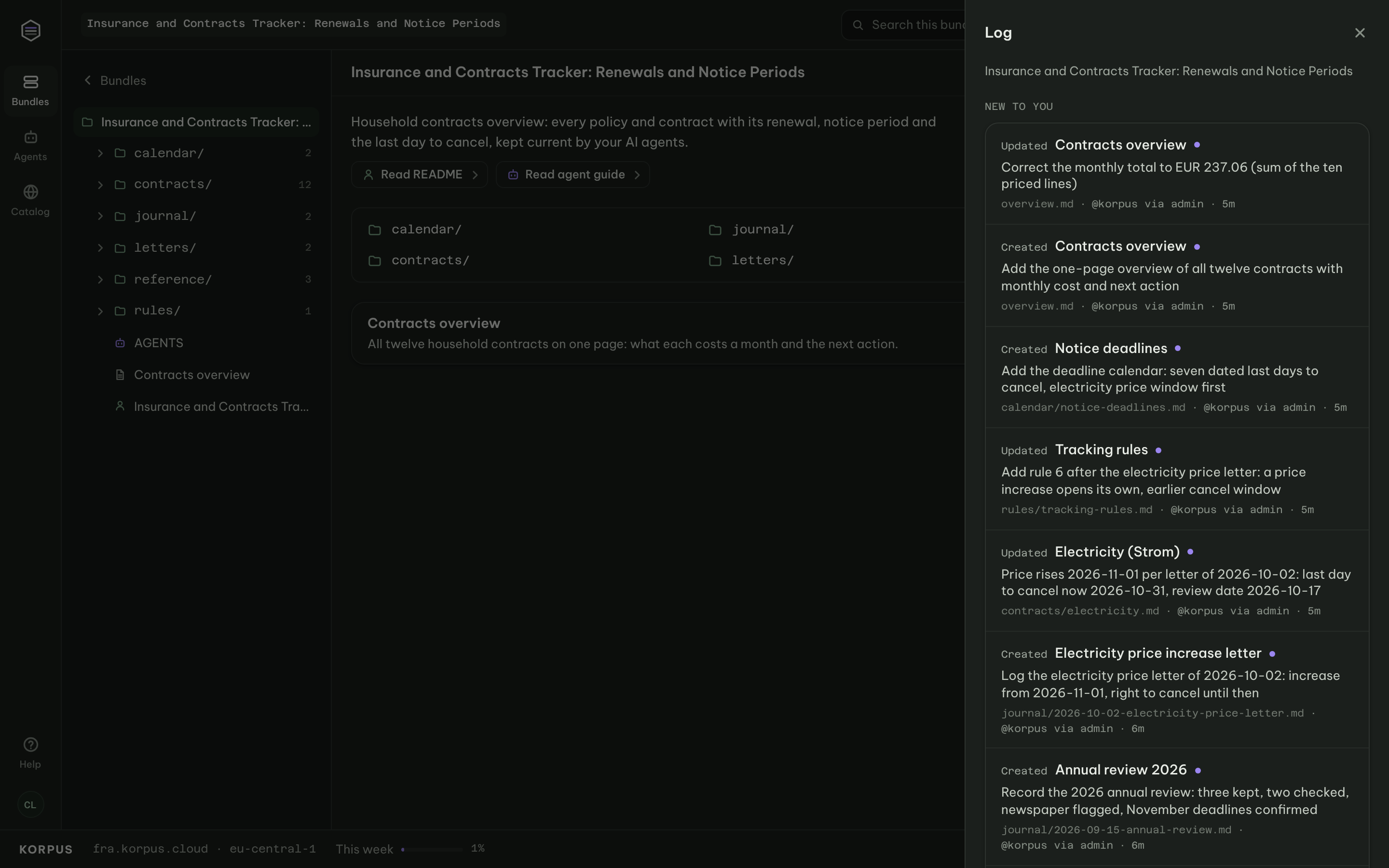Open Updated Contracts overview log entry
This screenshot has height=868, width=1389.
pyautogui.click(x=1177, y=174)
